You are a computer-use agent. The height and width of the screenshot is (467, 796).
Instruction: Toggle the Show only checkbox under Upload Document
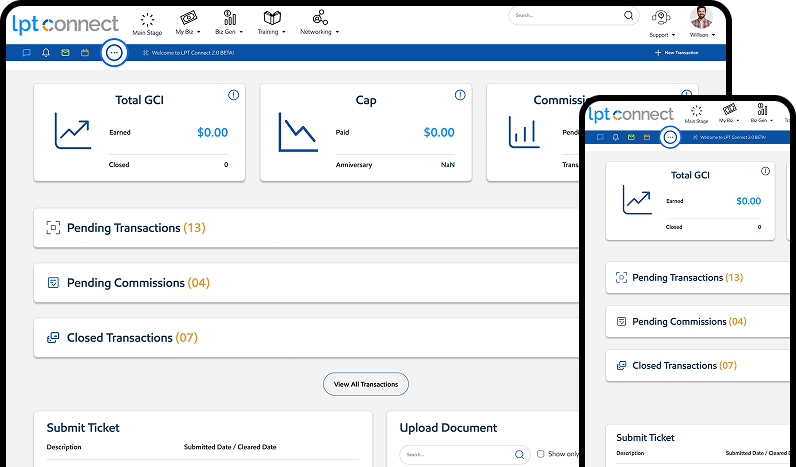541,454
